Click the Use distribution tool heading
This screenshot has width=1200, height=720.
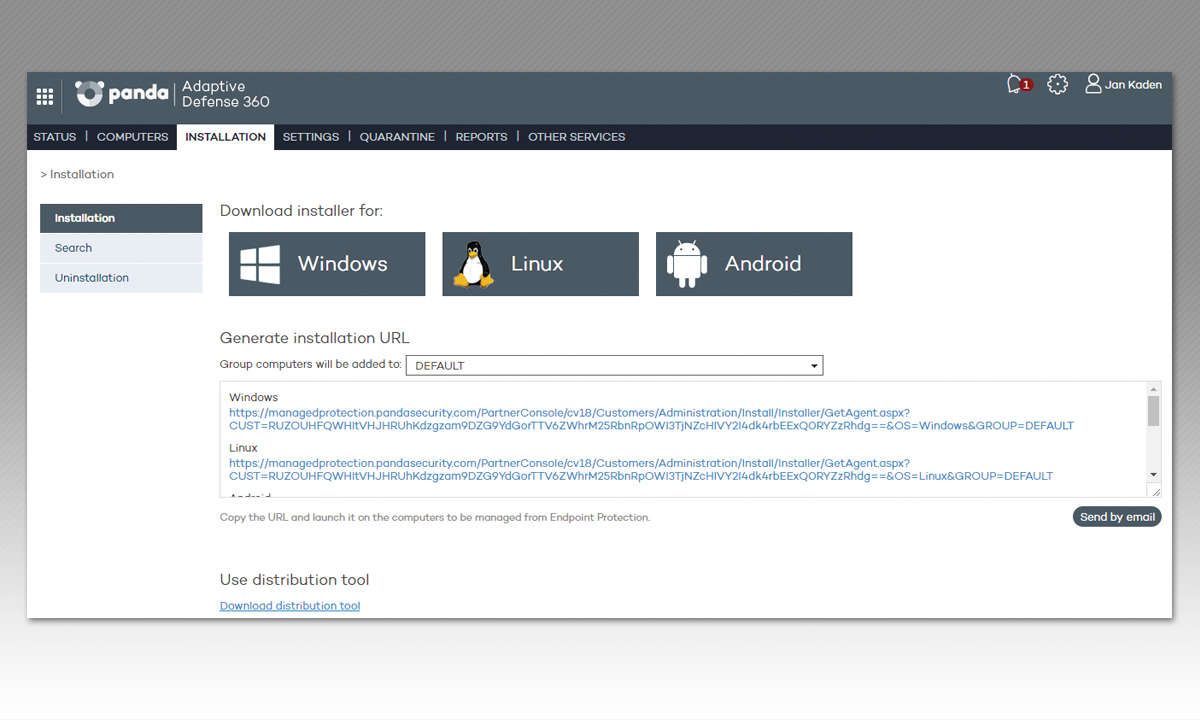click(294, 580)
